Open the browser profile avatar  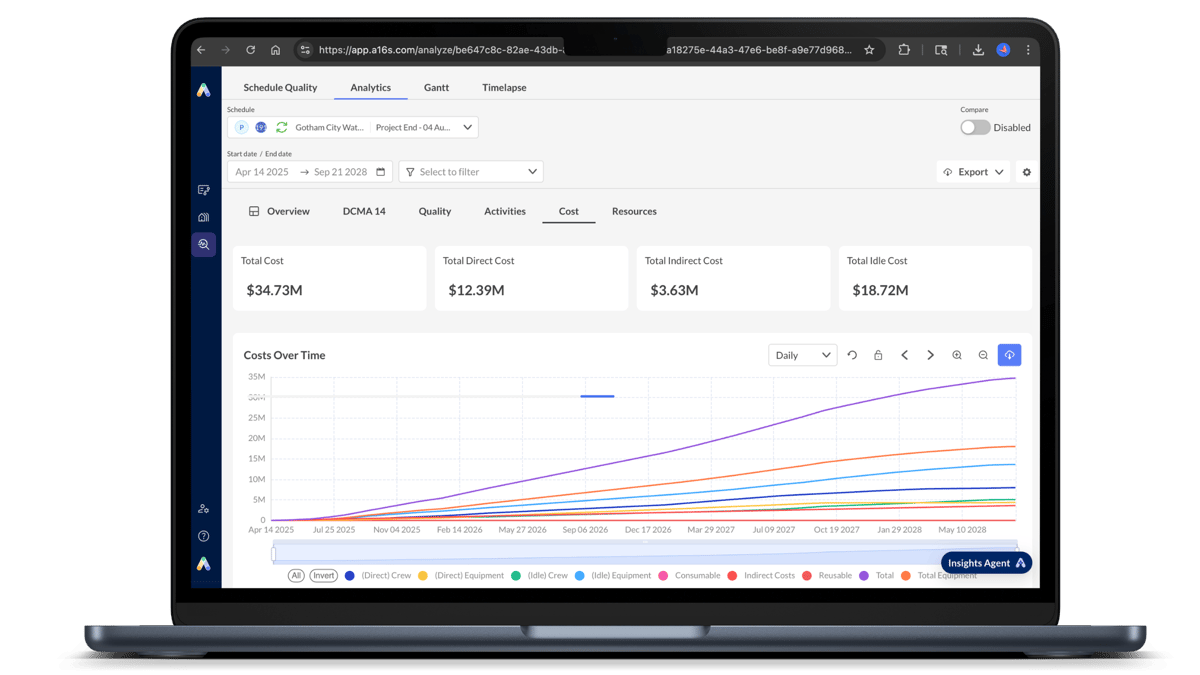tap(1003, 50)
